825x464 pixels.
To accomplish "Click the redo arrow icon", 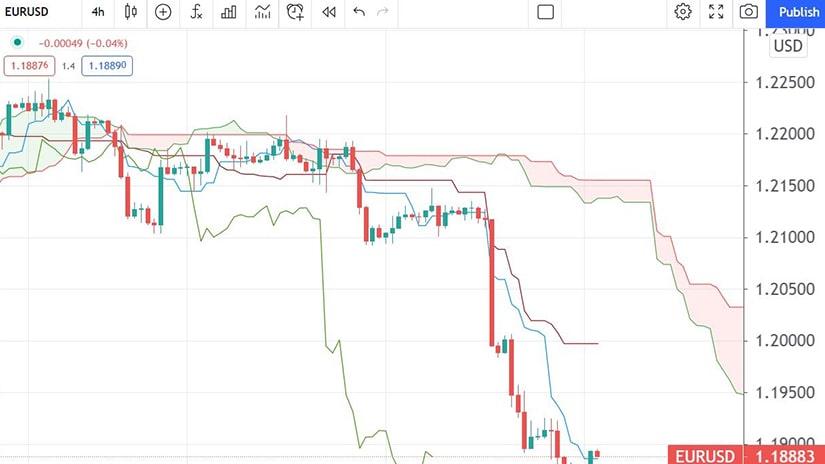I will tap(383, 12).
